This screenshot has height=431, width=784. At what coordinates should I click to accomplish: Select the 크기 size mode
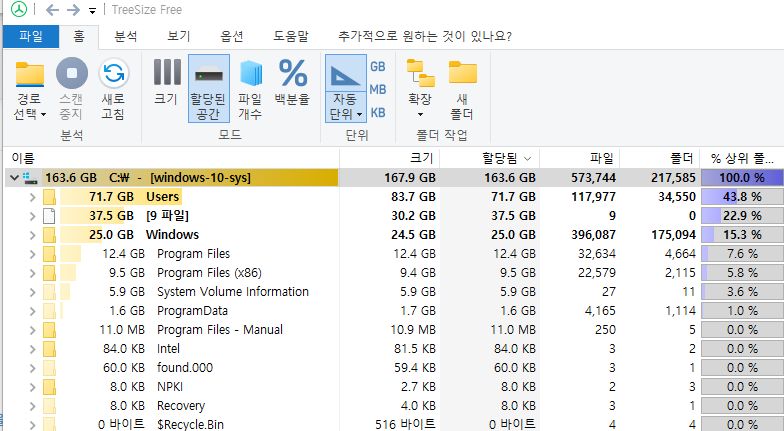coord(166,82)
